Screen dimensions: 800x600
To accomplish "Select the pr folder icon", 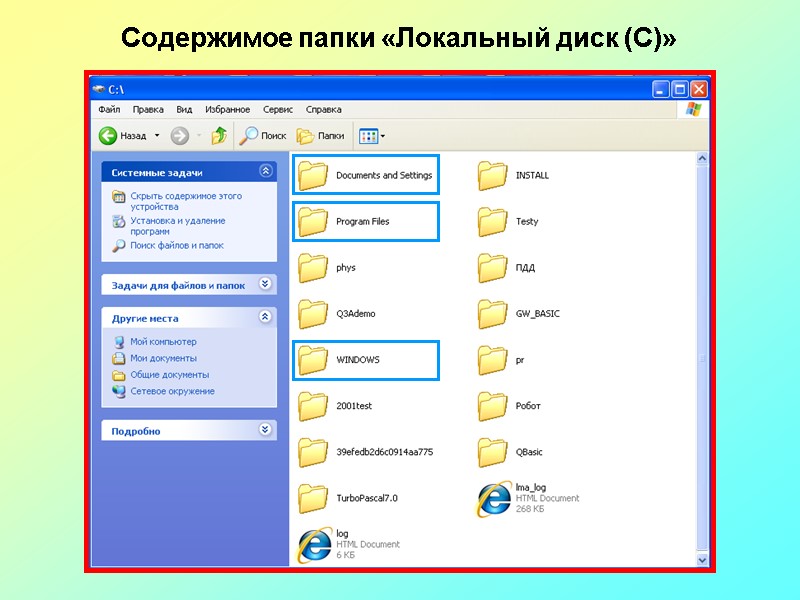I will (x=492, y=360).
